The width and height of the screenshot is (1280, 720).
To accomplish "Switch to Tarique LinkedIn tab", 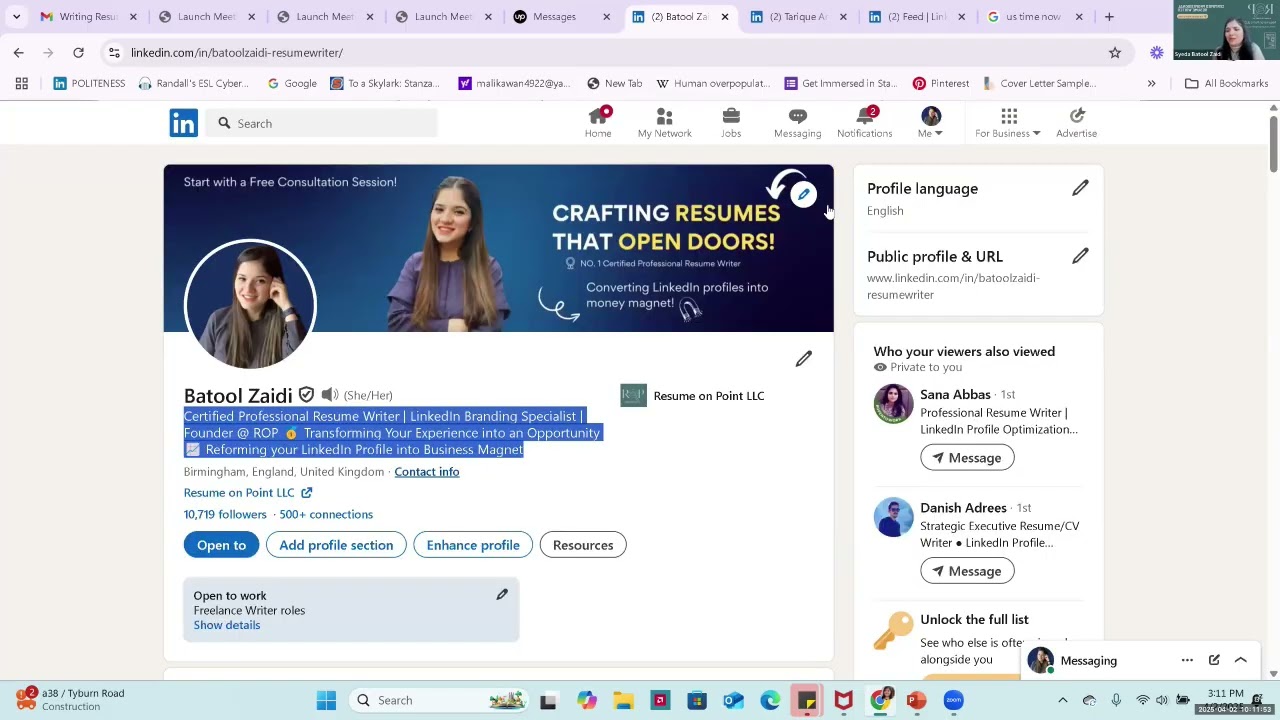I will click(796, 17).
